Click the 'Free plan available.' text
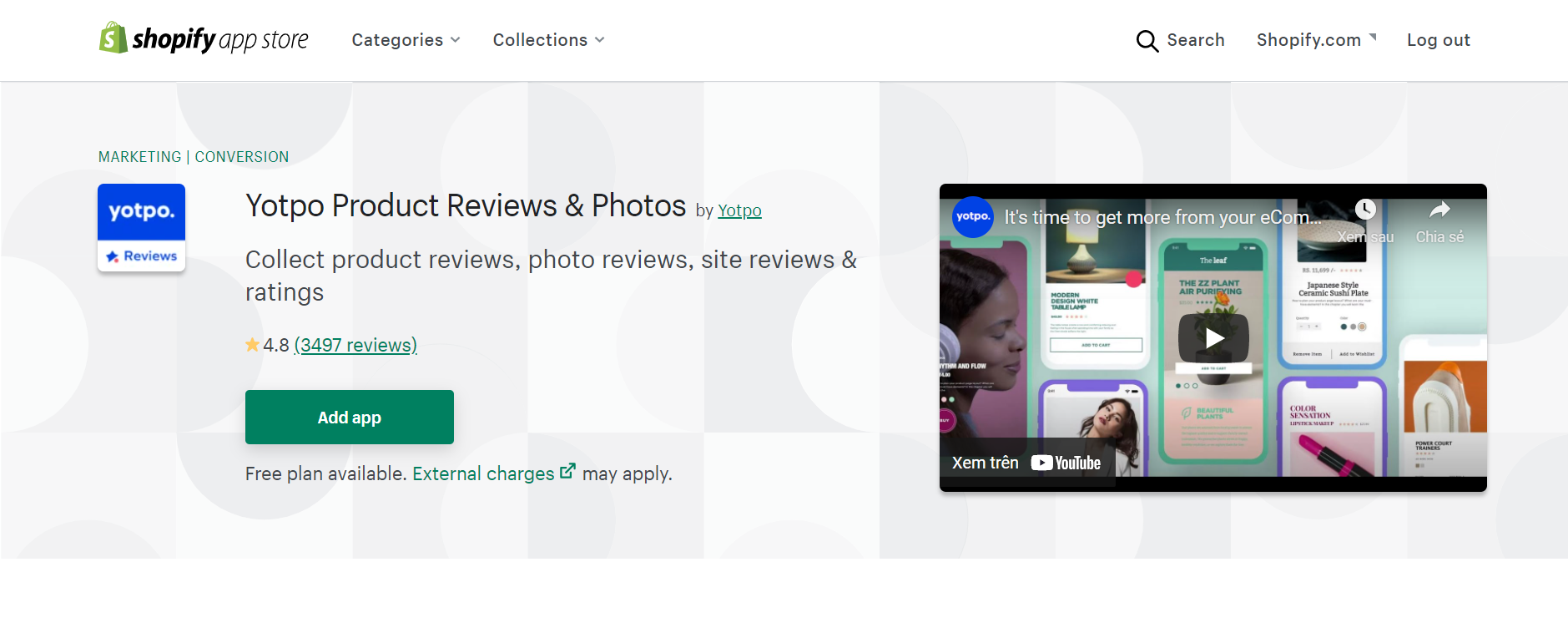This screenshot has width=1568, height=643. pyautogui.click(x=325, y=473)
